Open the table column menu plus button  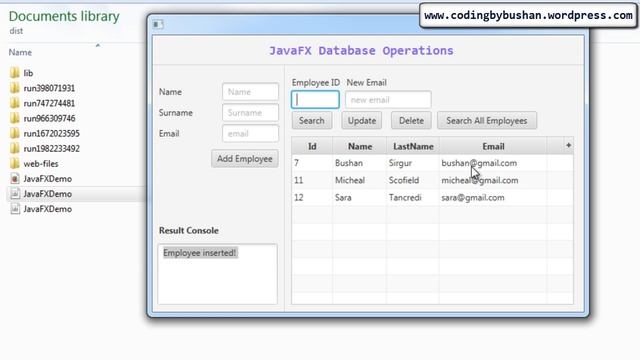pyautogui.click(x=568, y=145)
